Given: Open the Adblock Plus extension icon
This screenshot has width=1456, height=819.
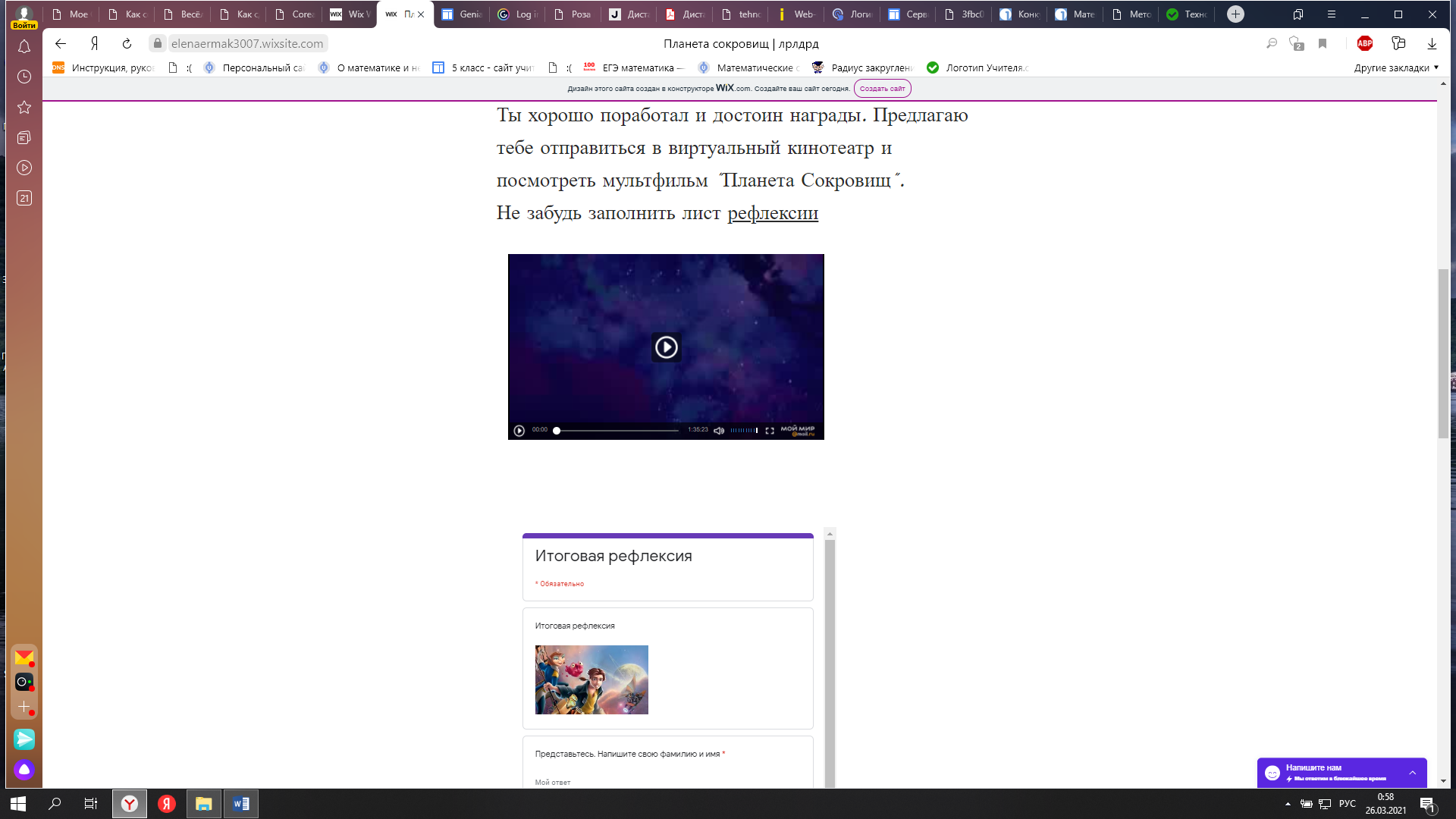Looking at the screenshot, I should click(1364, 44).
